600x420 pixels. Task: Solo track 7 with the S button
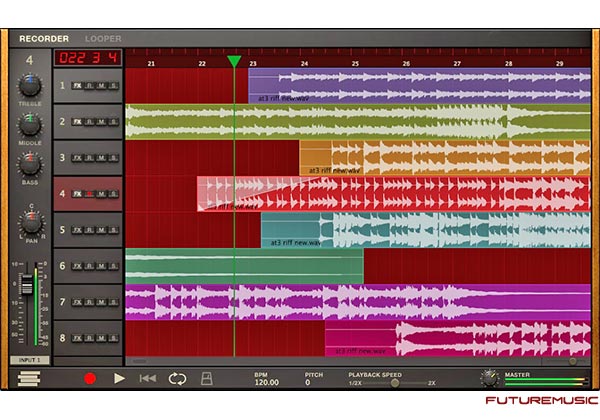click(x=113, y=302)
